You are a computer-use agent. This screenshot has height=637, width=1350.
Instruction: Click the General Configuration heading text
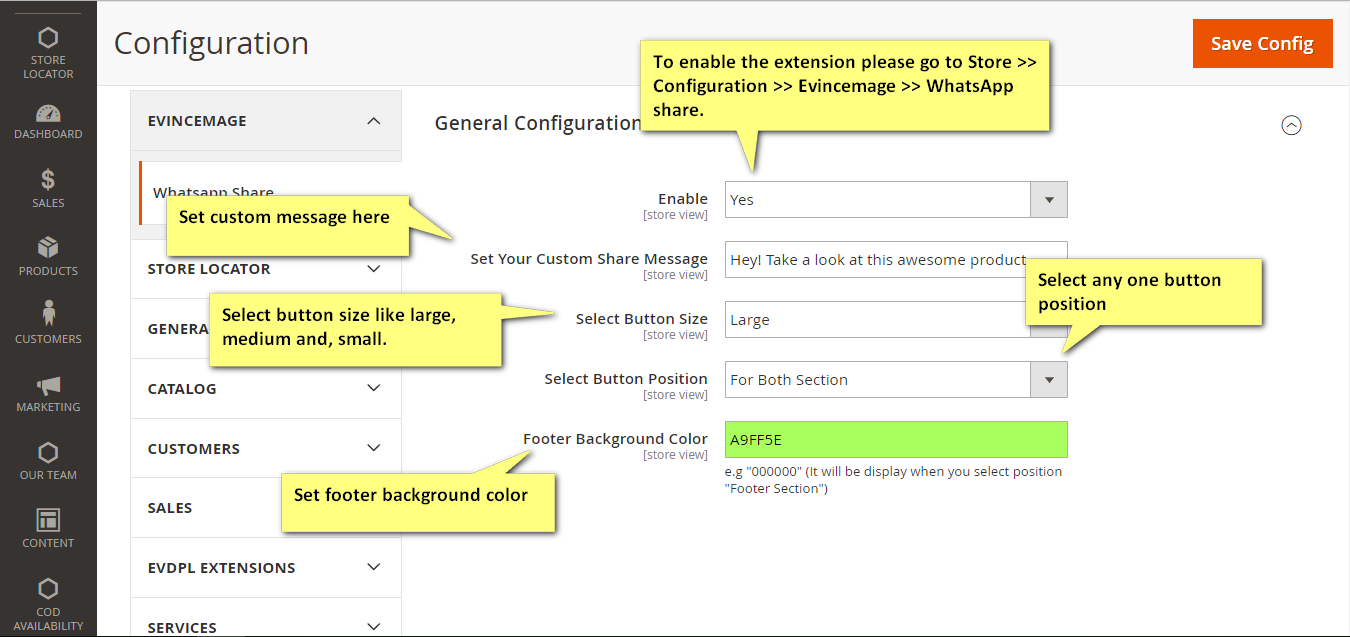pyautogui.click(x=537, y=123)
